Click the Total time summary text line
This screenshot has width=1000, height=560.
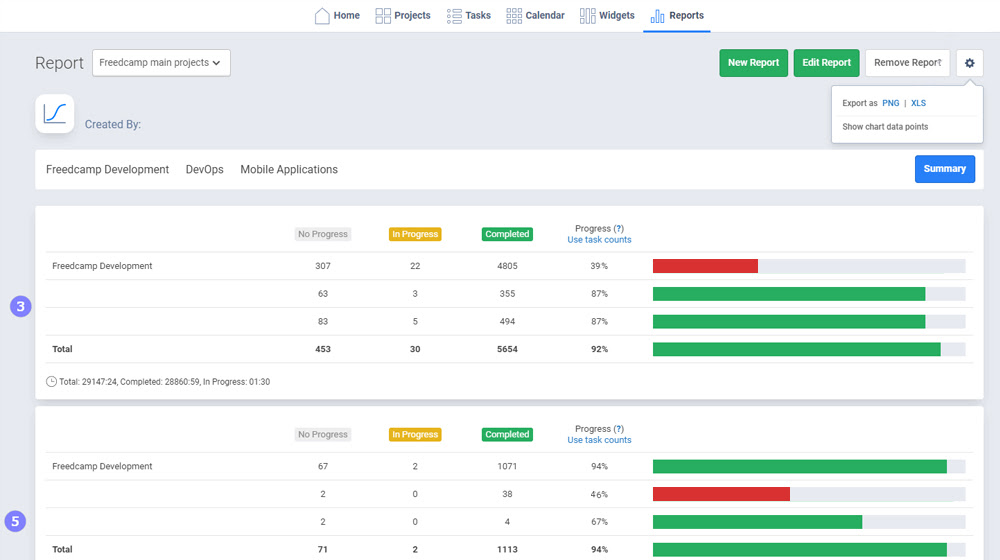(165, 381)
